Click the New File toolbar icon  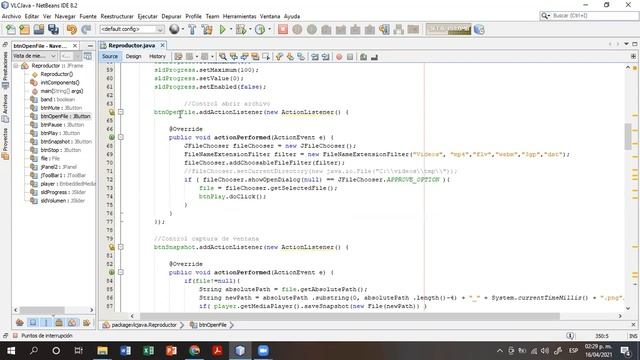click(x=11, y=29)
